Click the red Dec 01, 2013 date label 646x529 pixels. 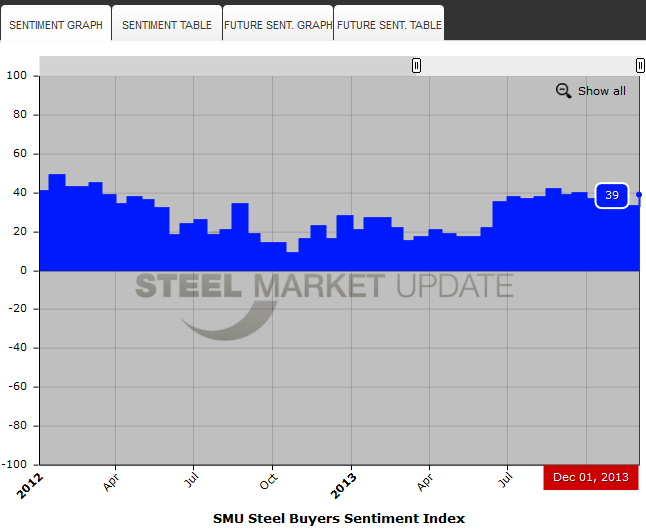pyautogui.click(x=590, y=477)
